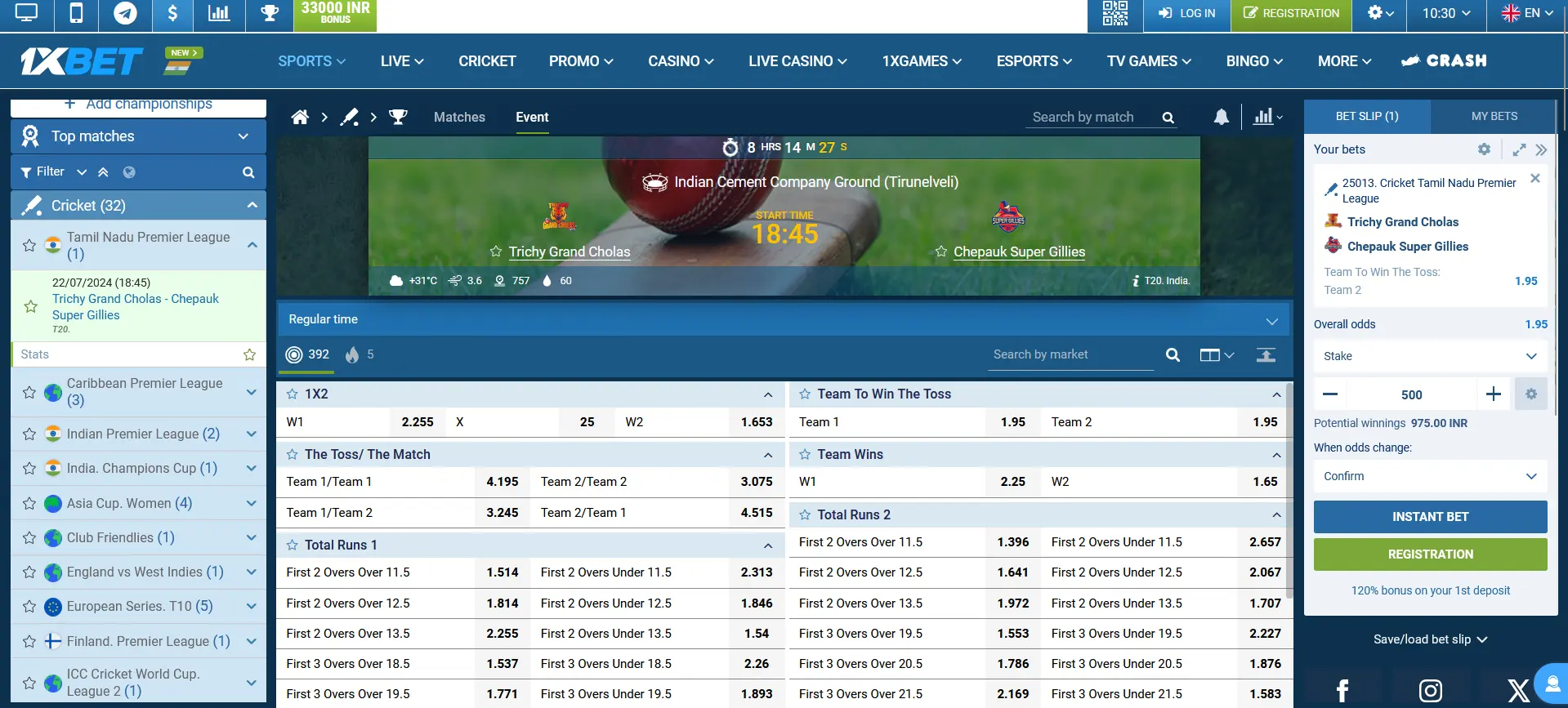The height and width of the screenshot is (708, 1568).
Task: Click globe icon in filter bar
Action: click(129, 172)
